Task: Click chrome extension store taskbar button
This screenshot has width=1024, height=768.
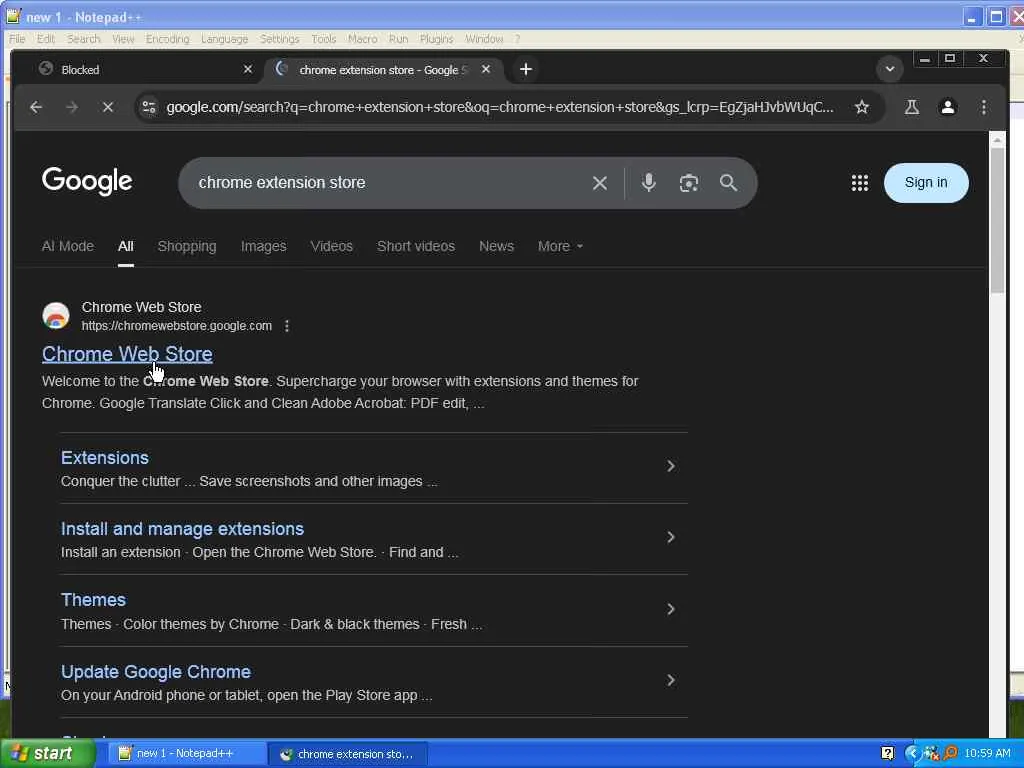Action: point(348,754)
